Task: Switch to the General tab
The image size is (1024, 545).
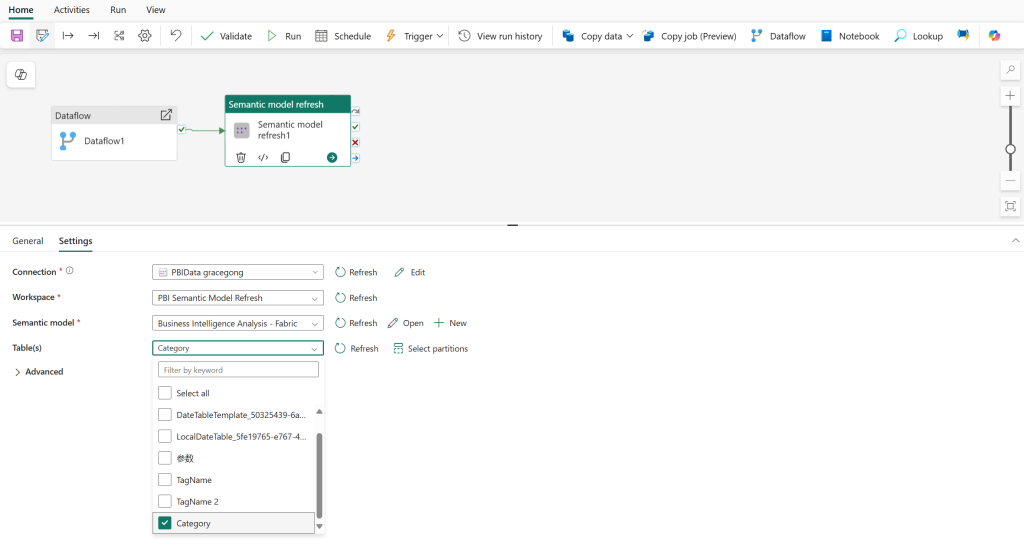Action: coord(28,241)
